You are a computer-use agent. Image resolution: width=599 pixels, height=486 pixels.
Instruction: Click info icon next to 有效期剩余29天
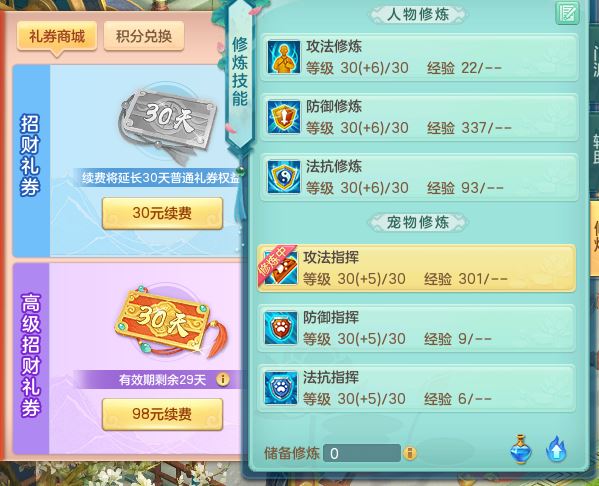223,379
